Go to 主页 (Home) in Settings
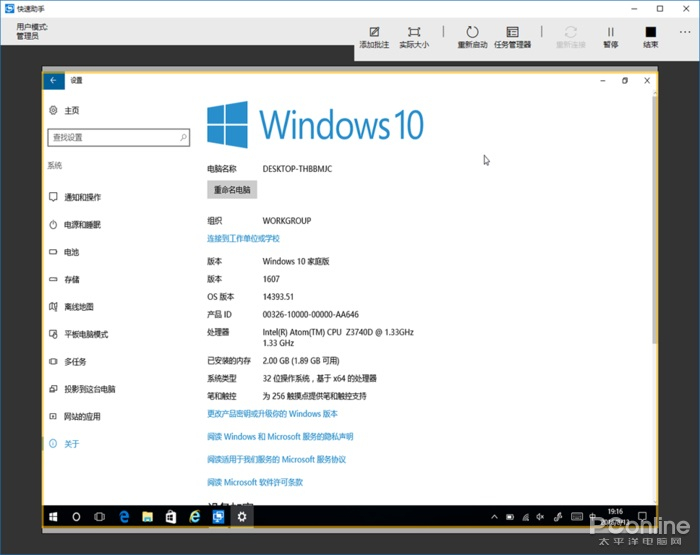This screenshot has height=555, width=700. pyautogui.click(x=71, y=110)
